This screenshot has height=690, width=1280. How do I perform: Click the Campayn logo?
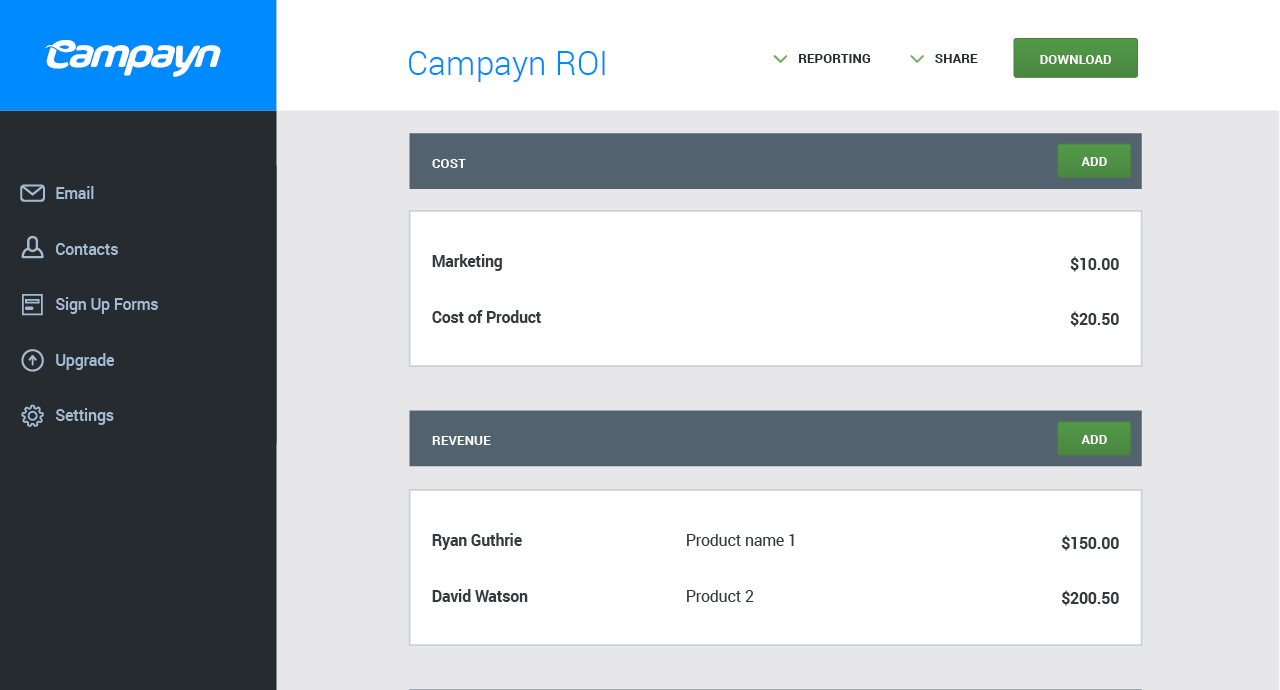(133, 57)
